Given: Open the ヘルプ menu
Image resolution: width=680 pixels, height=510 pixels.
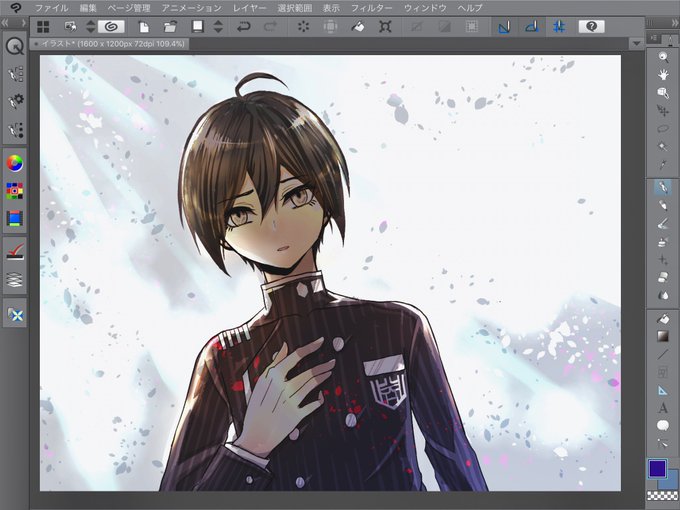Looking at the screenshot, I should click(x=470, y=8).
